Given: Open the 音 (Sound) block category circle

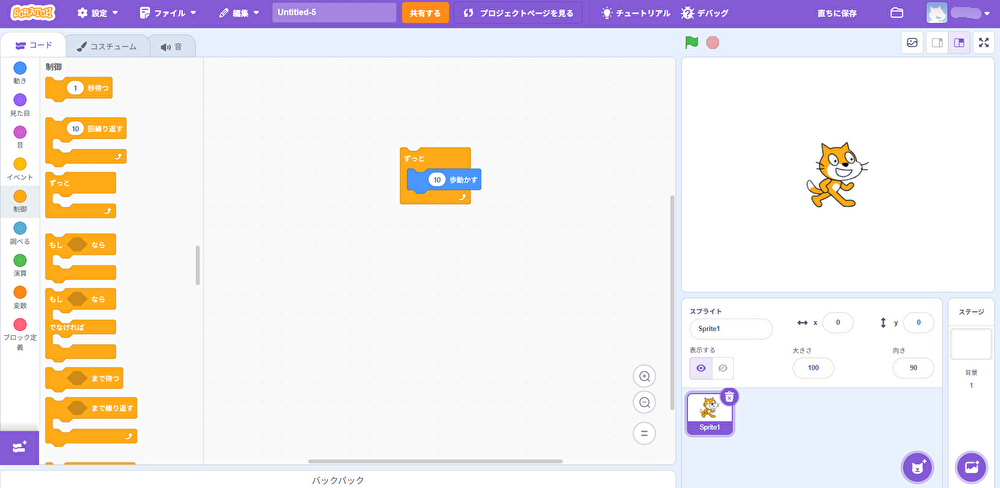Looking at the screenshot, I should click(x=20, y=132).
